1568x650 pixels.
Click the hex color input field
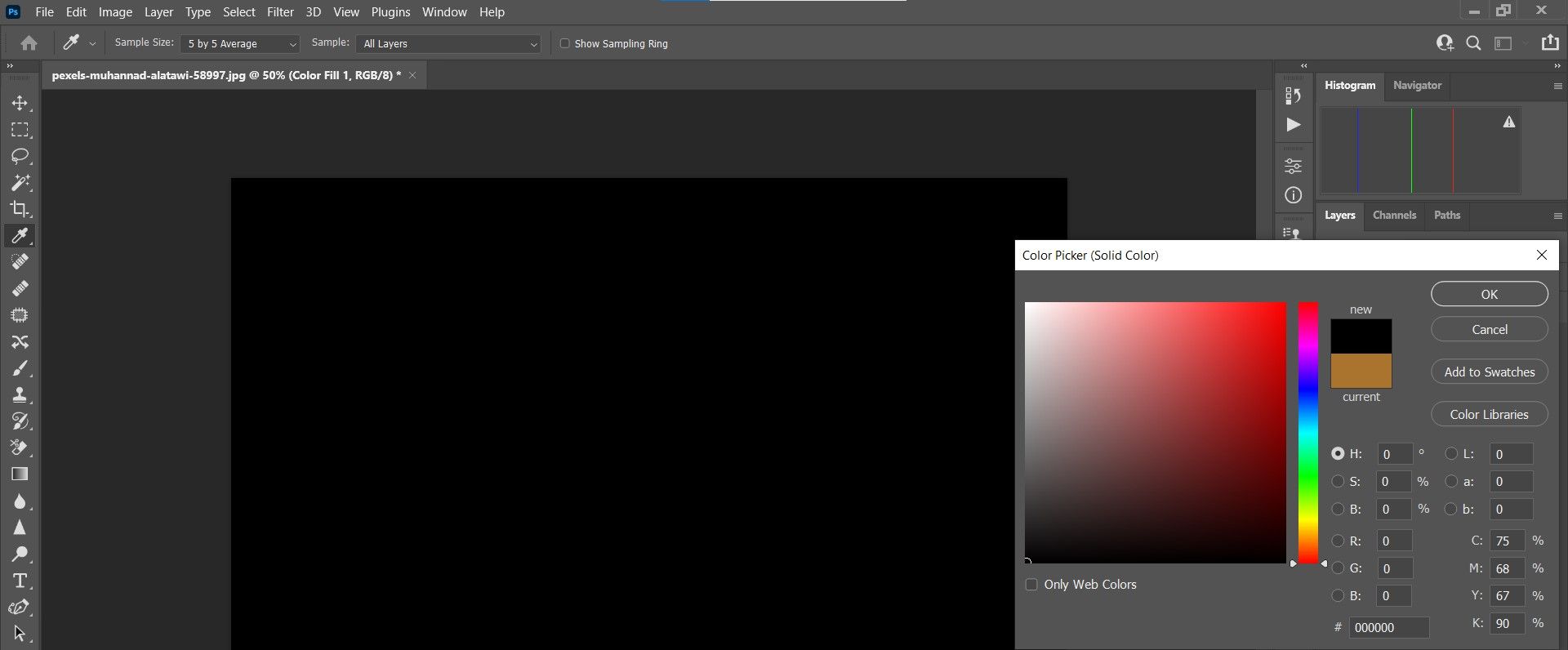point(1389,627)
